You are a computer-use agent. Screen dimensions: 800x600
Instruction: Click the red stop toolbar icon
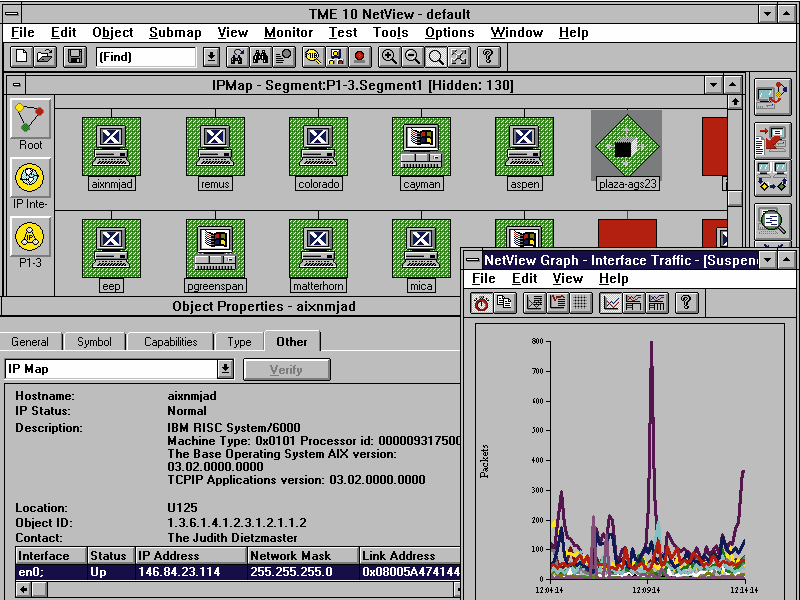(x=360, y=57)
